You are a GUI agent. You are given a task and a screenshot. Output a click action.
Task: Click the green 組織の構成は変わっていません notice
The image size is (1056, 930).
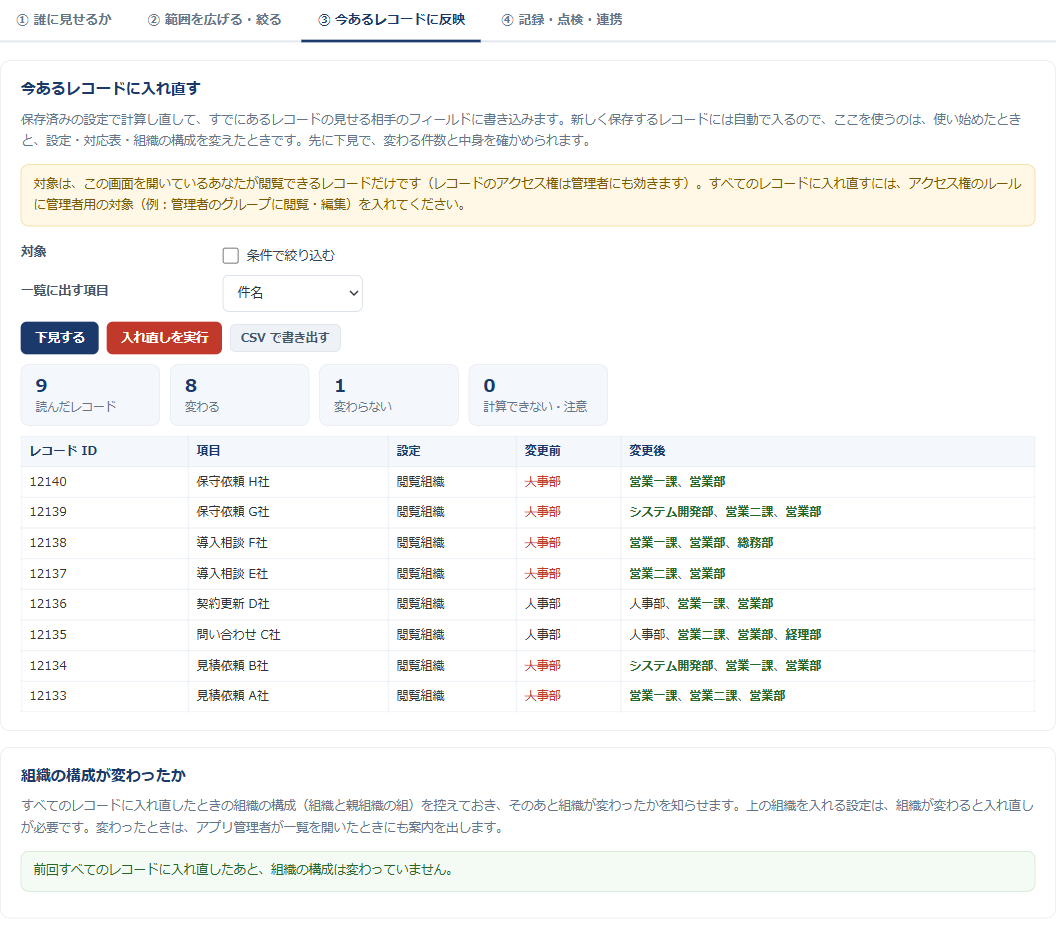click(x=527, y=871)
